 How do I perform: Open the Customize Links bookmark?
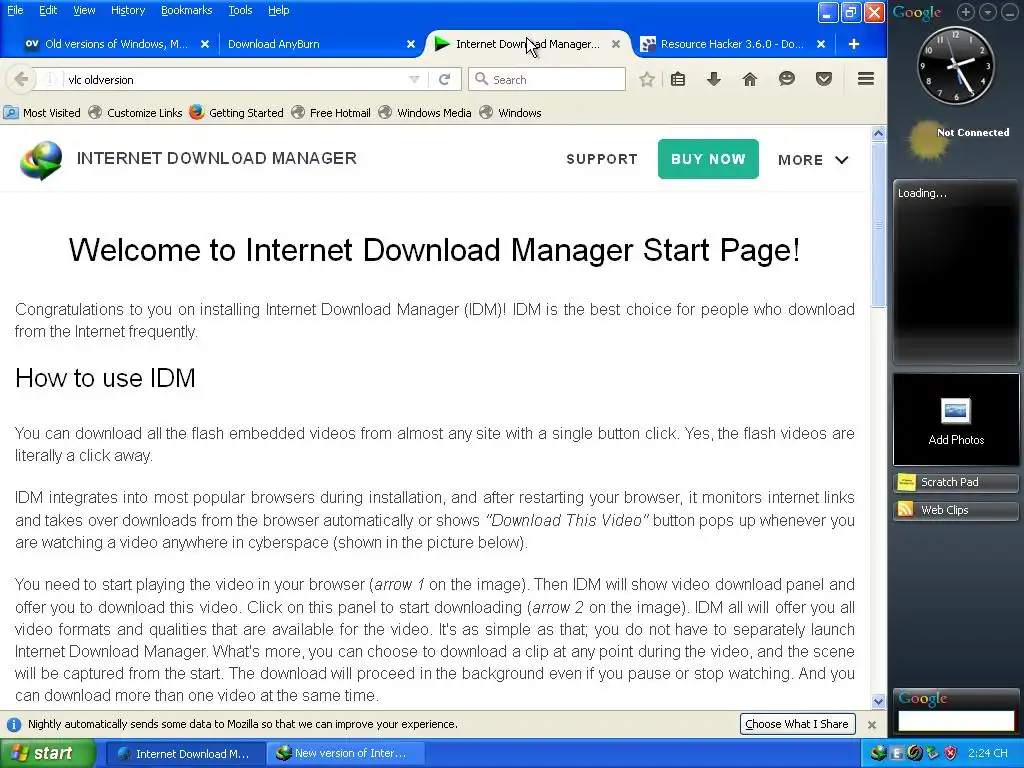[135, 113]
